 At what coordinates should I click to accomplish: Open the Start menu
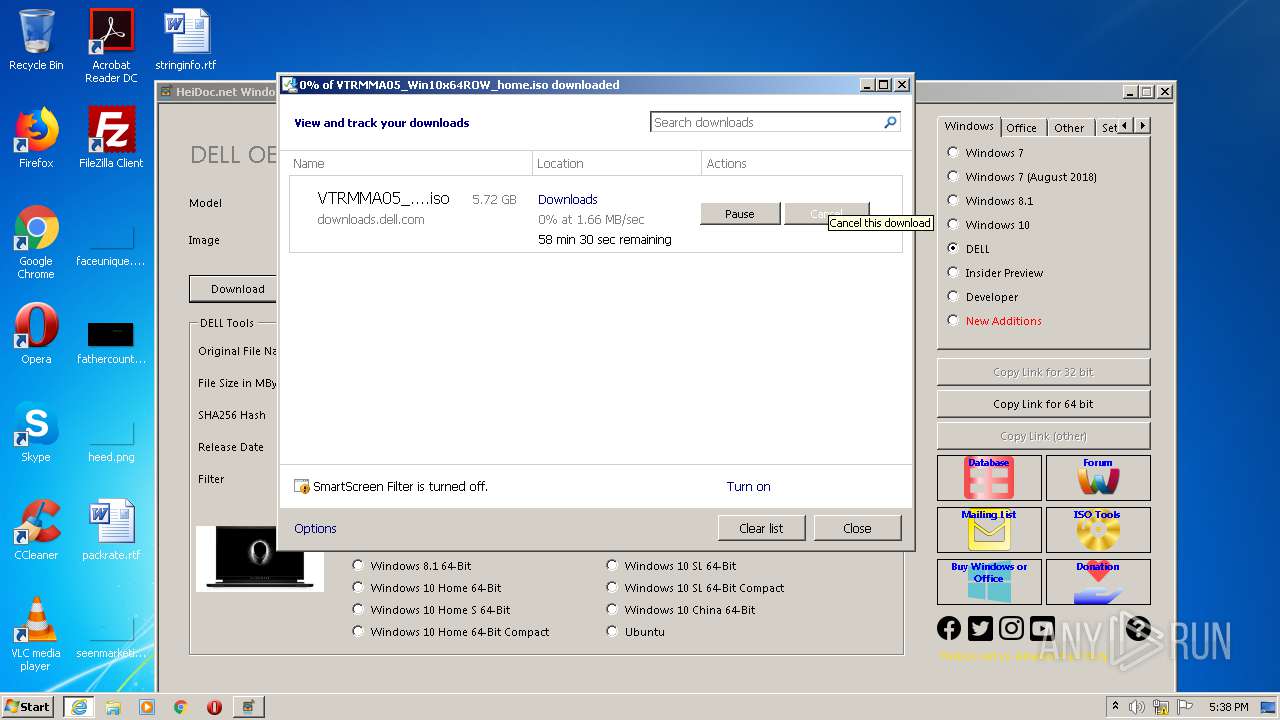tap(28, 707)
